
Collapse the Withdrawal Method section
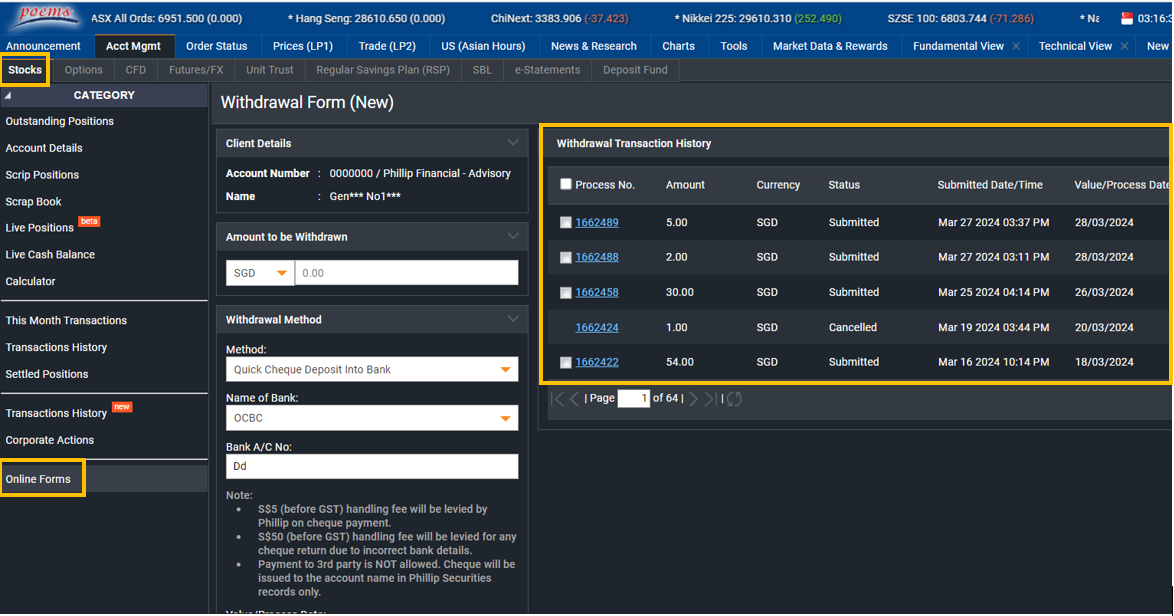point(513,319)
